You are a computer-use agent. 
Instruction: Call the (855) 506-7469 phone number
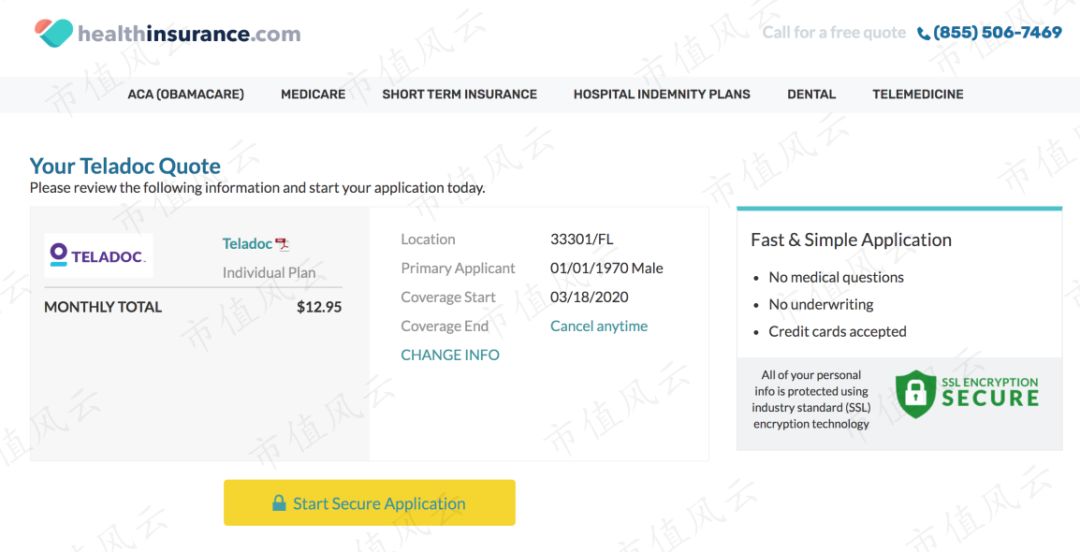pyautogui.click(x=997, y=32)
